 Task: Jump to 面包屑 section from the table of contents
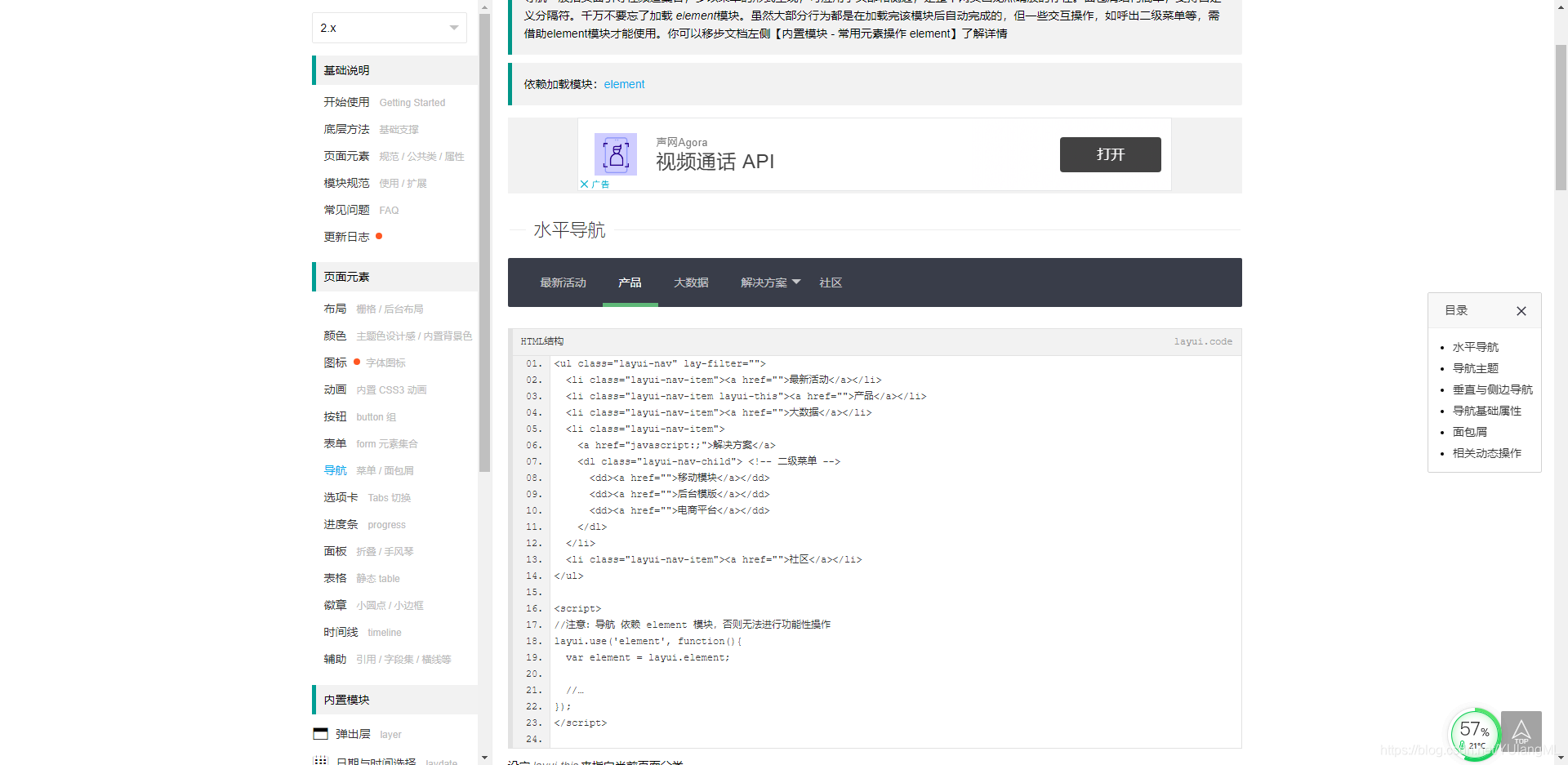tap(1469, 432)
